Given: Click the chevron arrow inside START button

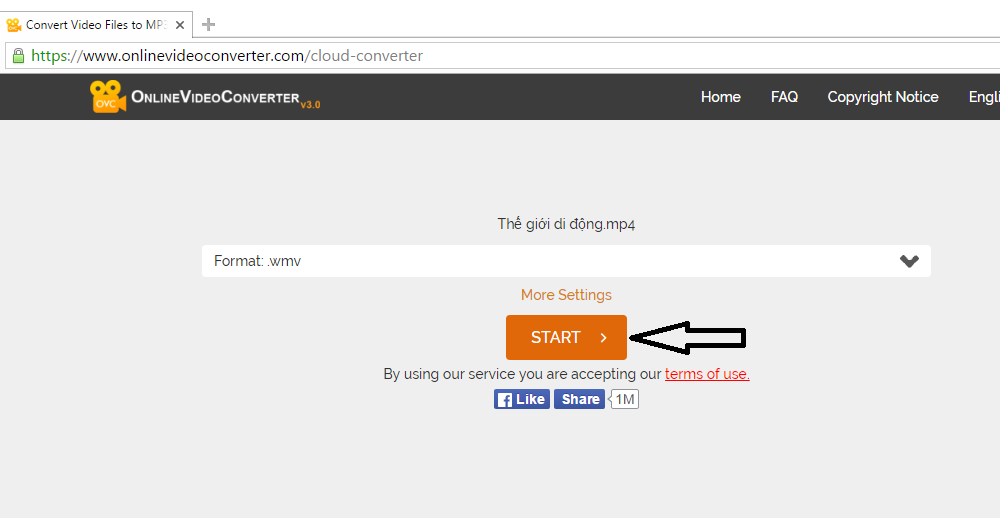Looking at the screenshot, I should pyautogui.click(x=603, y=338).
